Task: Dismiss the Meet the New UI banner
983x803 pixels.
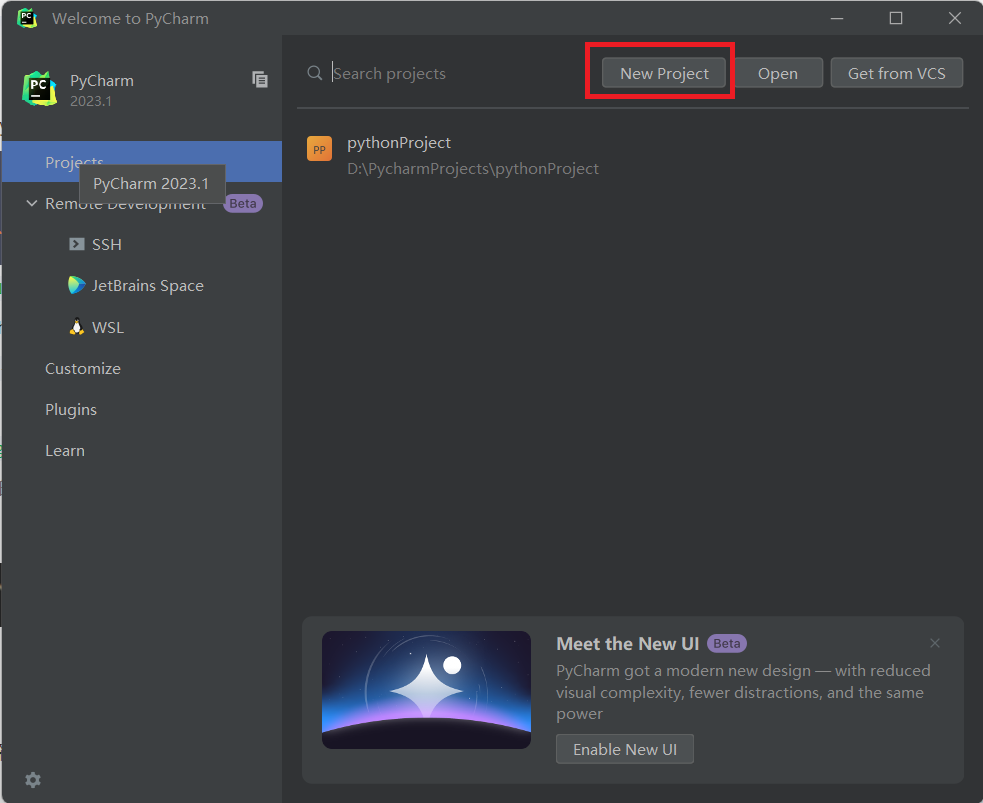Action: [x=934, y=643]
